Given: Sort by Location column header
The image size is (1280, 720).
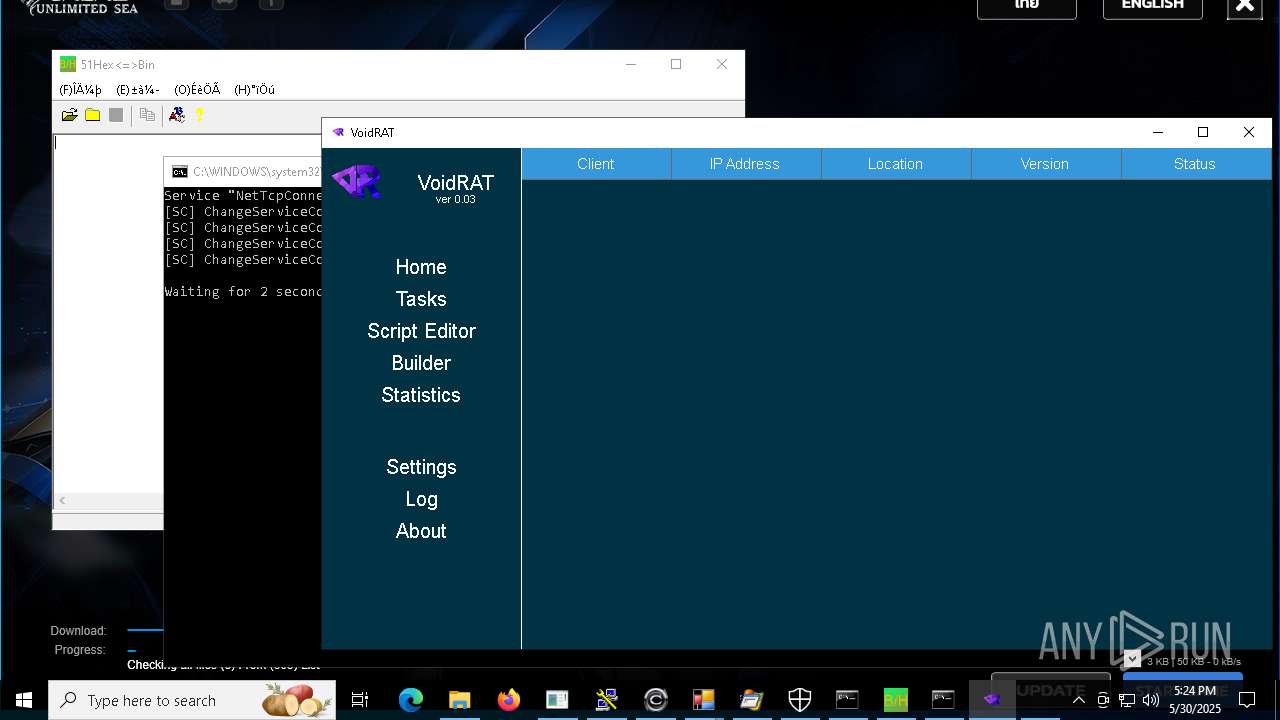Looking at the screenshot, I should (x=895, y=164).
